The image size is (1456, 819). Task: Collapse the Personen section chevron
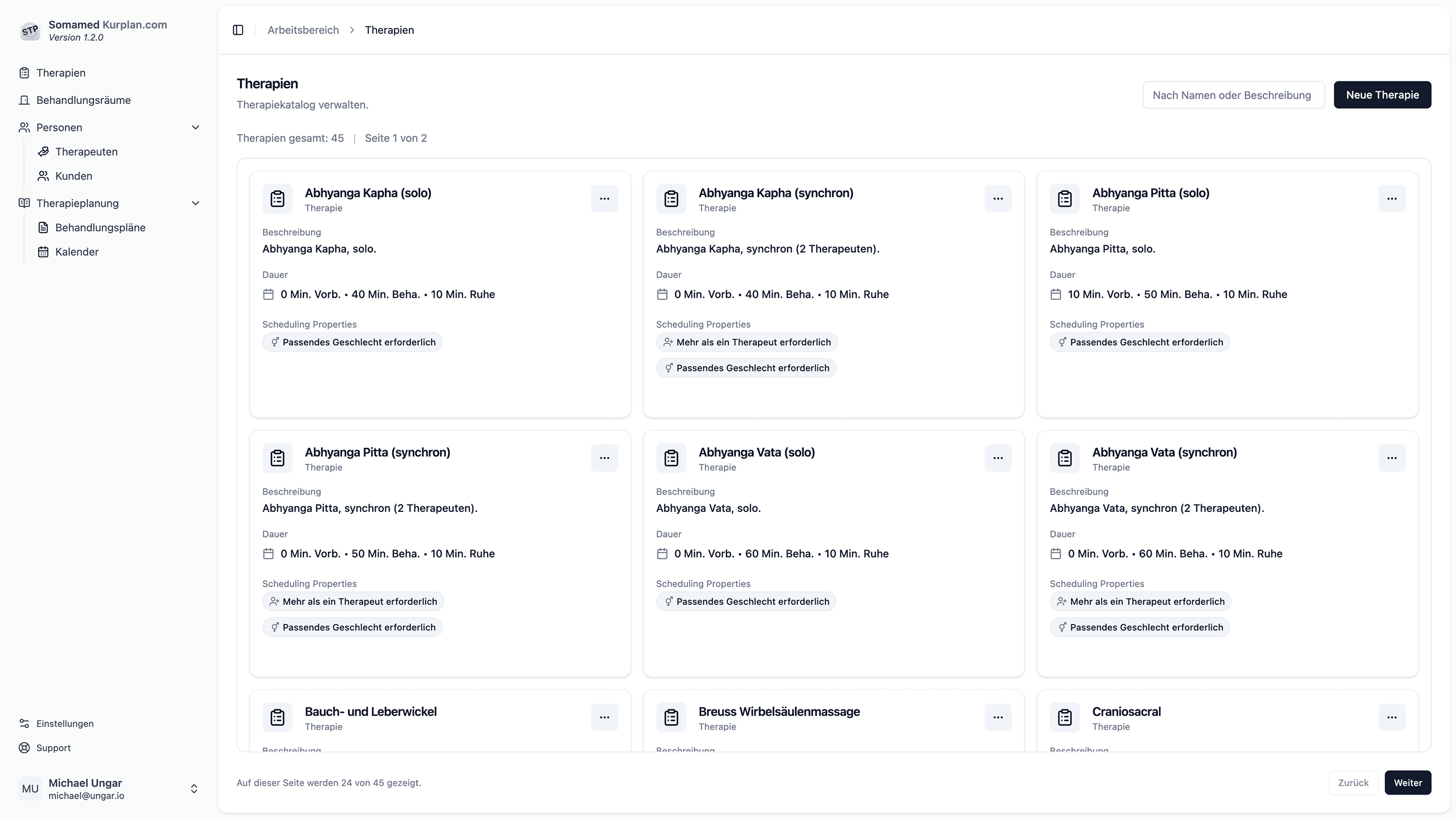coord(195,127)
